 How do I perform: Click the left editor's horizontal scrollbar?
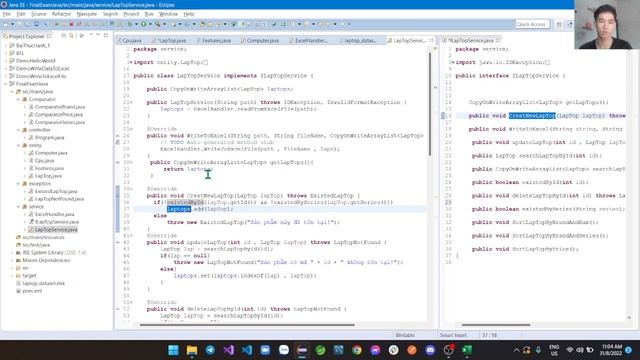[x=247, y=325]
